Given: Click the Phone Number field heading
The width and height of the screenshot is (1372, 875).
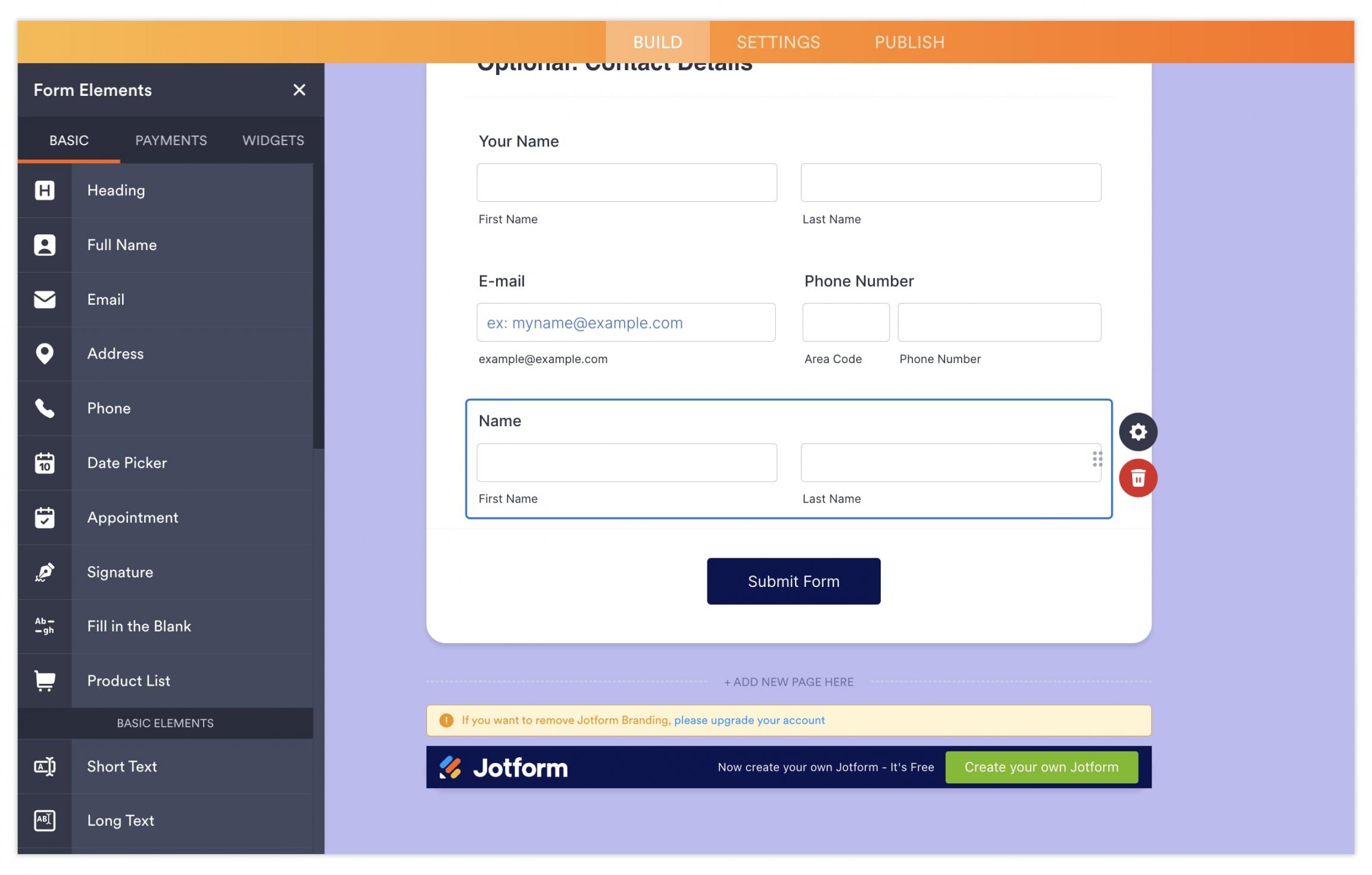Looking at the screenshot, I should (859, 281).
